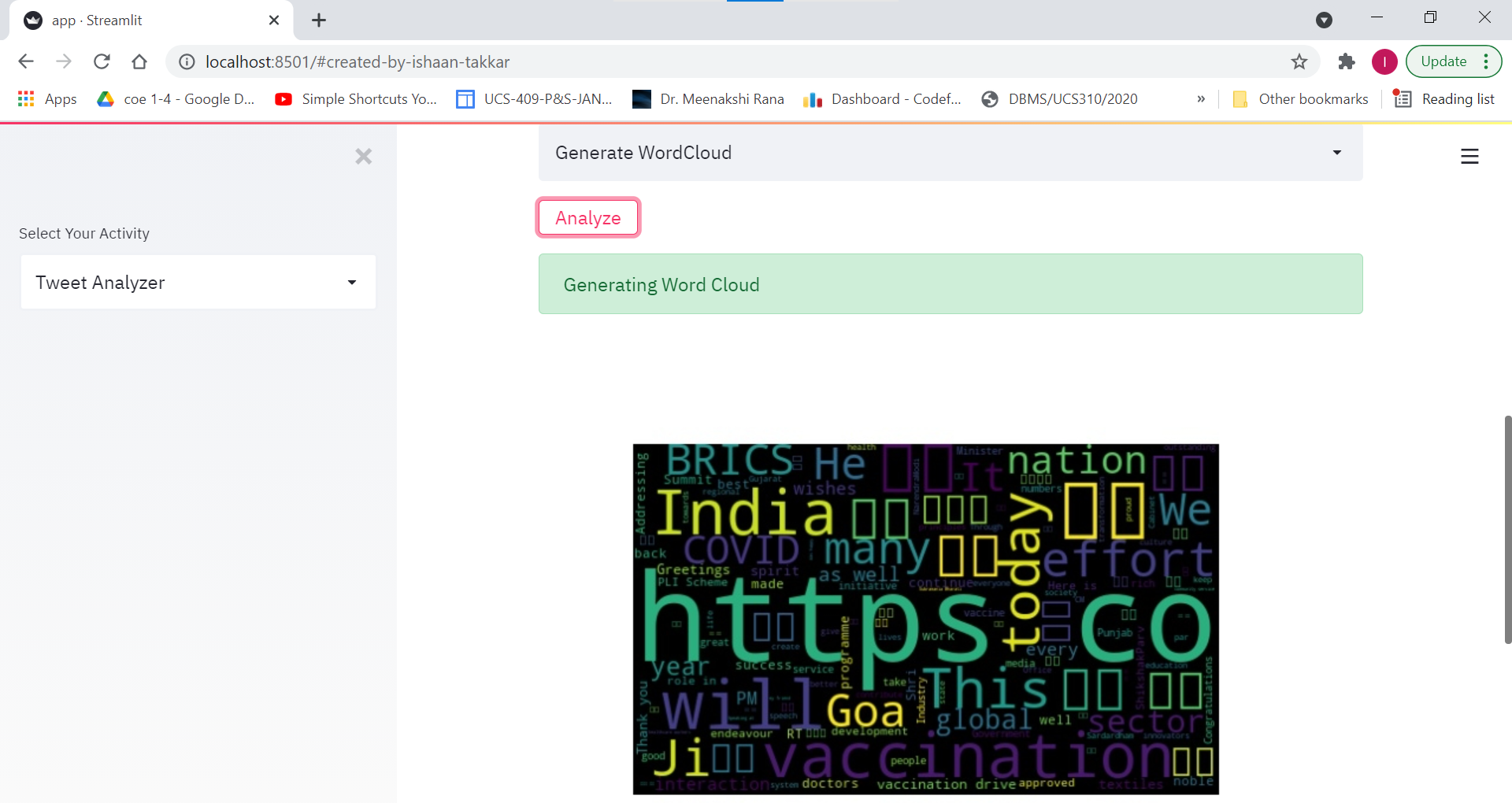
Task: Open the tab search dropdown arrow
Action: [1325, 20]
